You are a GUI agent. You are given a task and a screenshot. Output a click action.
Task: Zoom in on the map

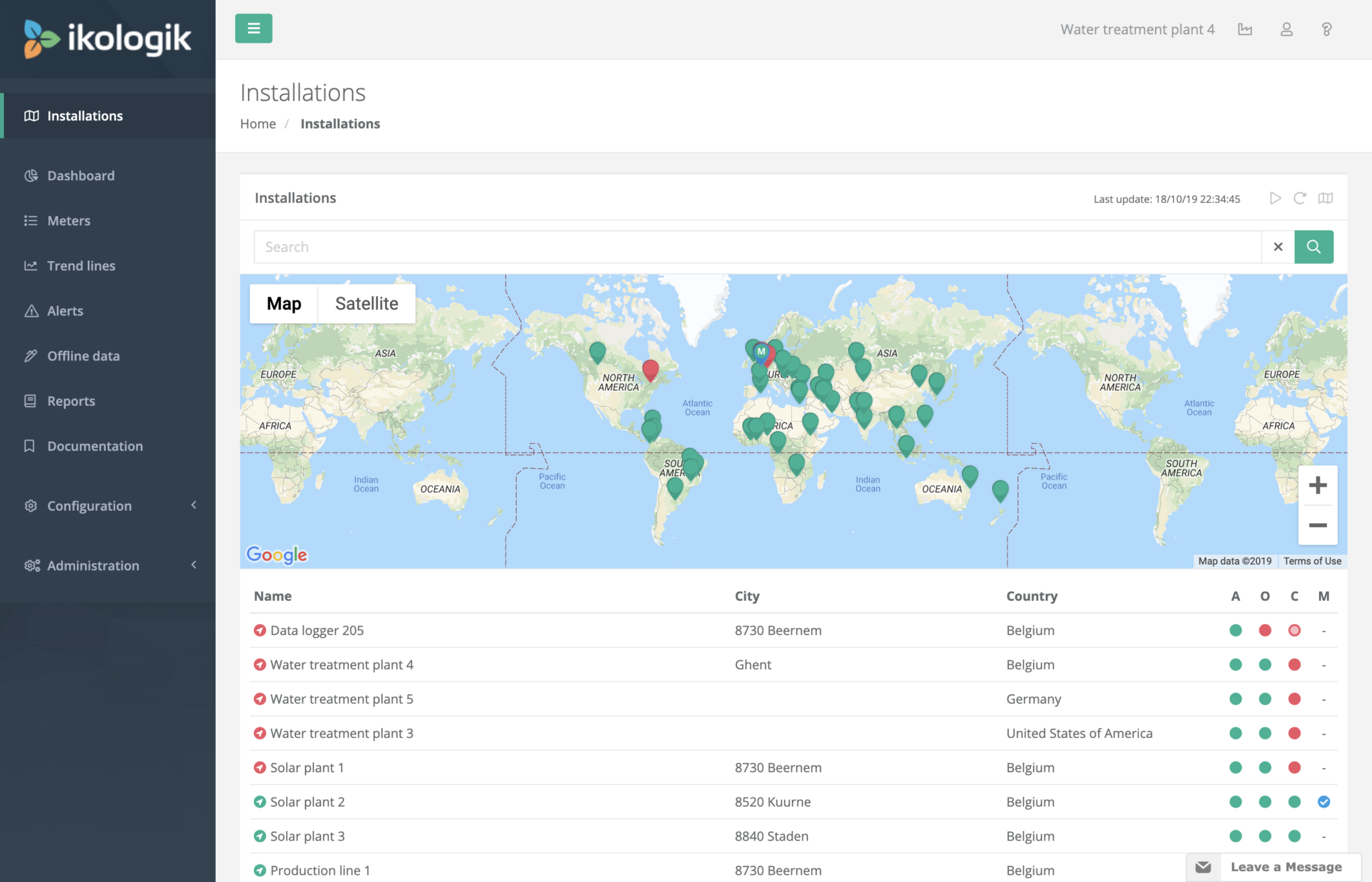1318,486
